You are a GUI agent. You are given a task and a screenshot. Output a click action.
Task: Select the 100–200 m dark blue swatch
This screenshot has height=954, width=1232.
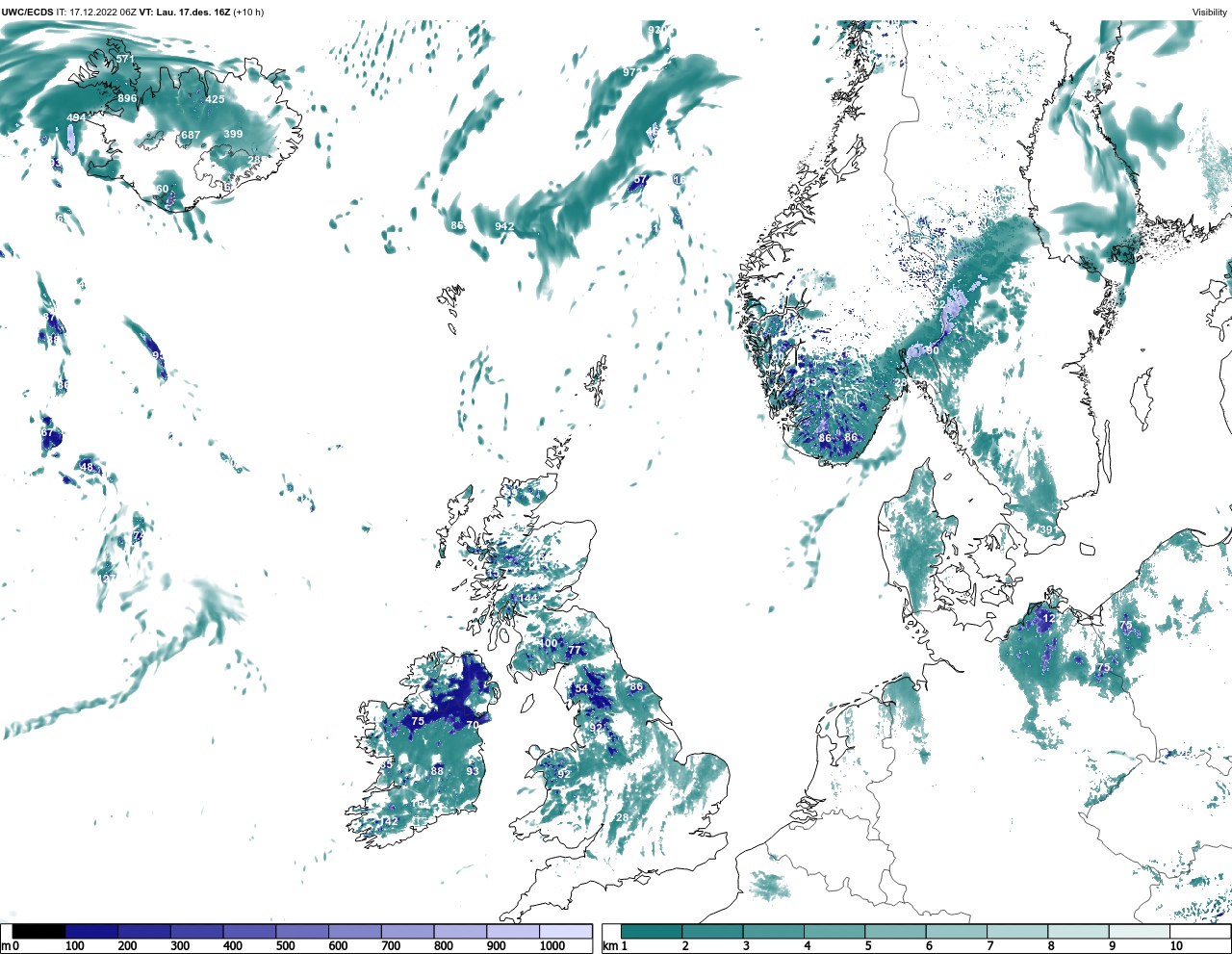point(91,932)
